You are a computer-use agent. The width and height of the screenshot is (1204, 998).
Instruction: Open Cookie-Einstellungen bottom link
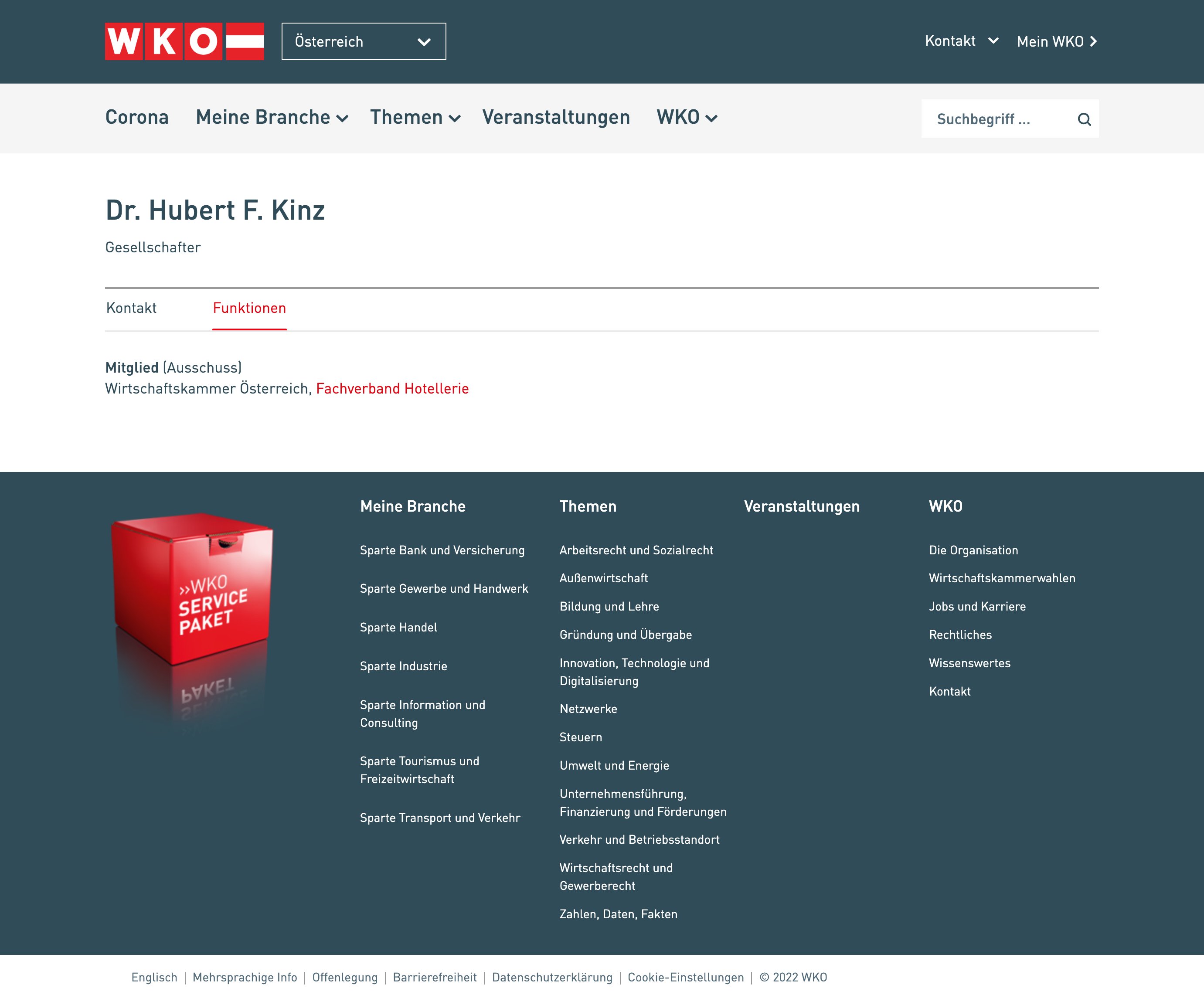pyautogui.click(x=685, y=978)
